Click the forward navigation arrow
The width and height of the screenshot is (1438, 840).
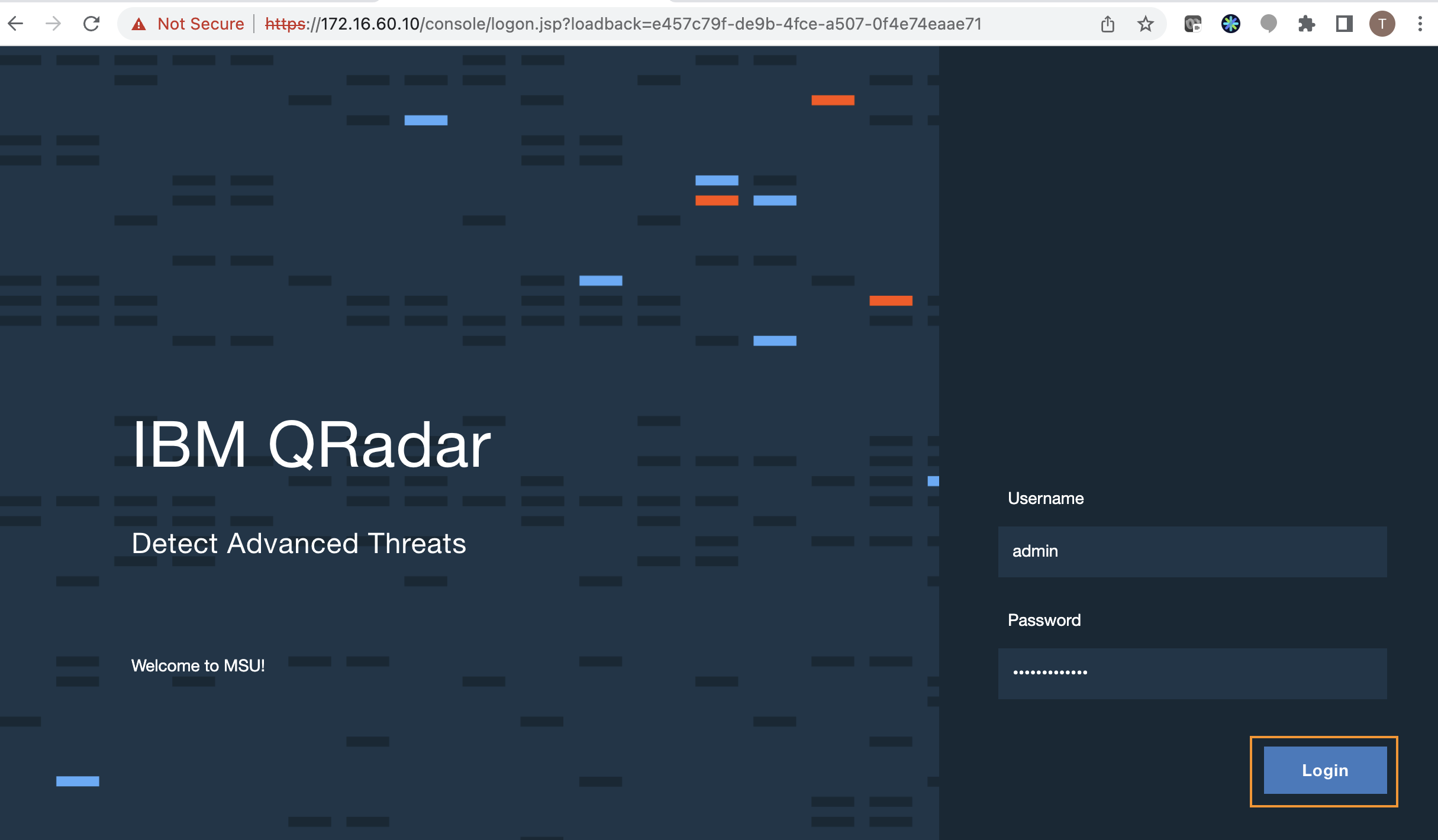(x=53, y=24)
